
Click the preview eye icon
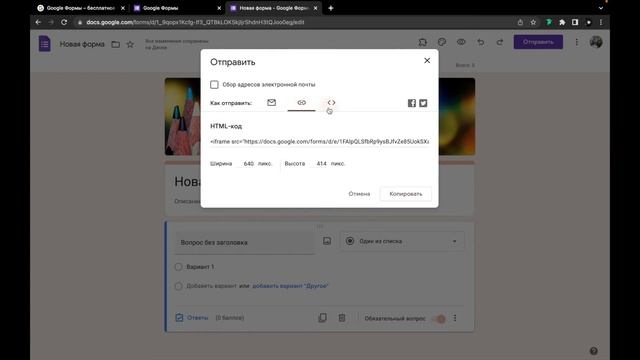coord(461,42)
